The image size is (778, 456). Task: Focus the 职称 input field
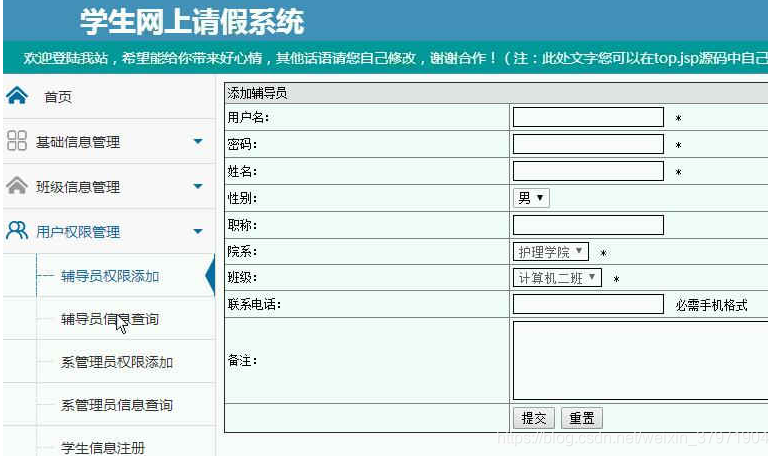coord(588,225)
